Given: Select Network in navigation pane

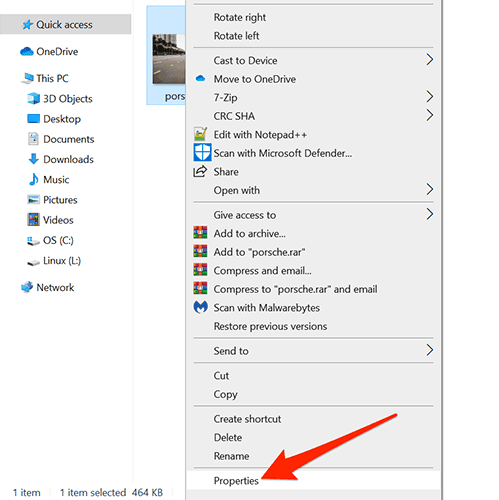Looking at the screenshot, I should click(x=55, y=287).
